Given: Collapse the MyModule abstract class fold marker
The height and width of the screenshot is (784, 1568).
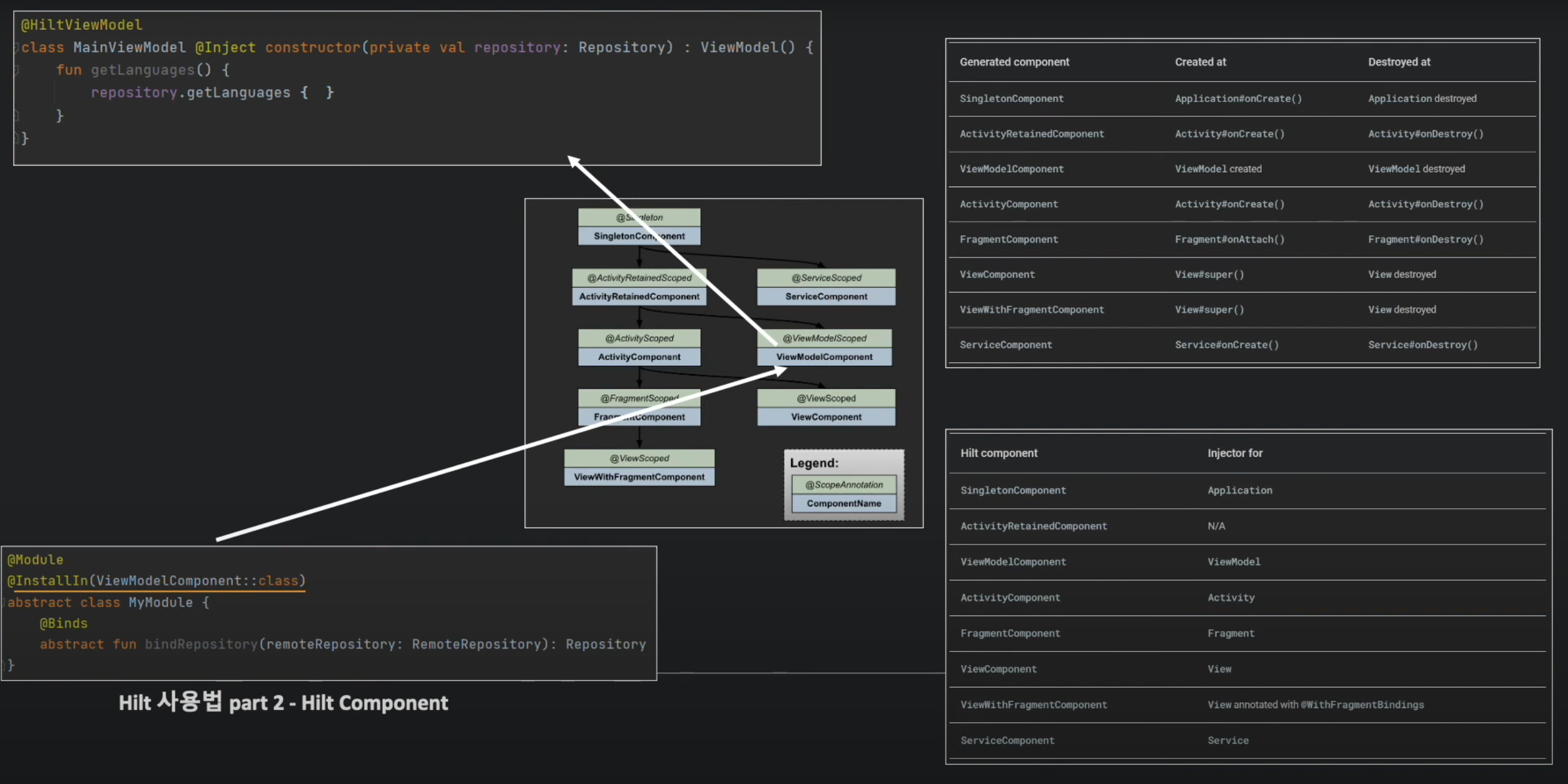Looking at the screenshot, I should point(3,602).
